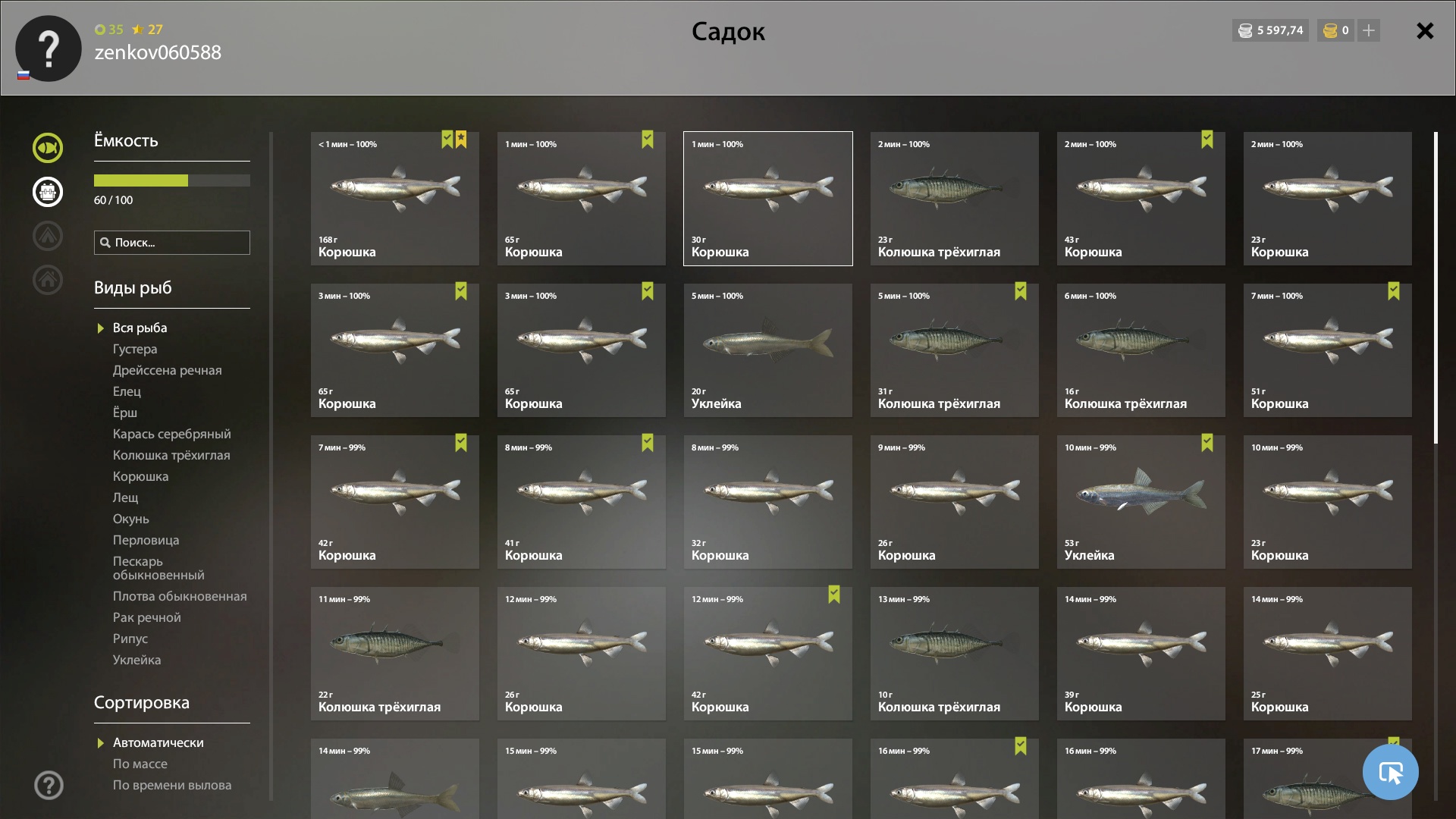This screenshot has height=819, width=1456.
Task: Filter by Колюшка трёхиглая species
Action: tap(171, 455)
